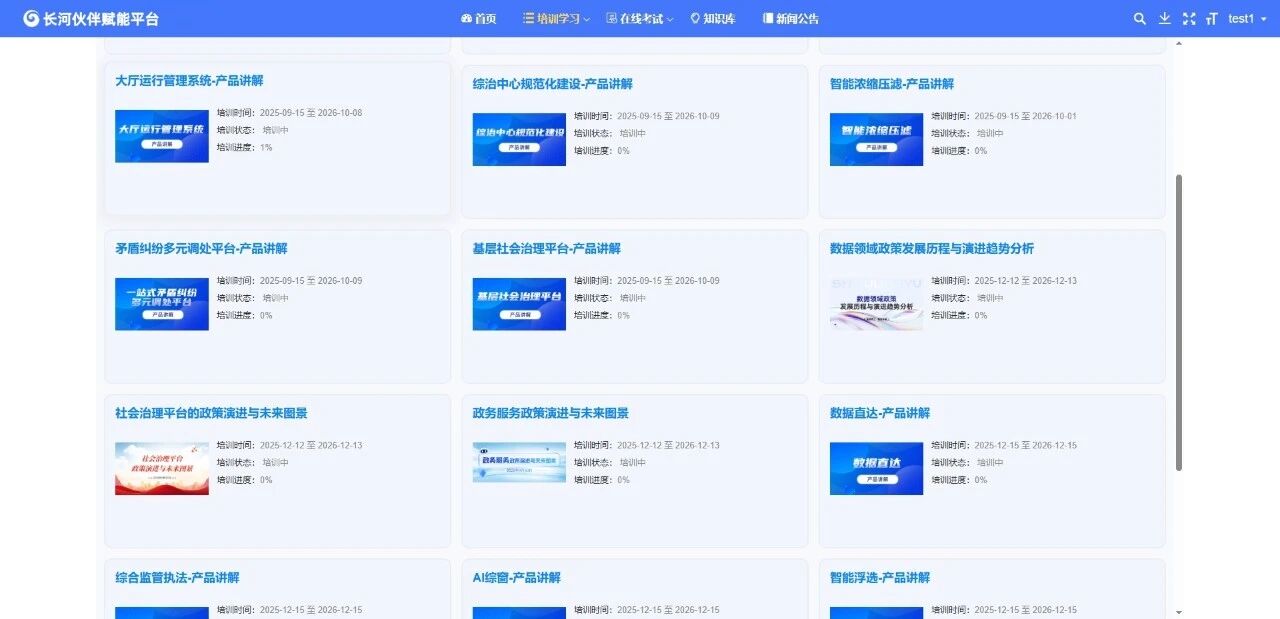The width and height of the screenshot is (1280, 619).
Task: Open 大厅运行管理系统-产品讲解 course title
Action: pos(189,81)
